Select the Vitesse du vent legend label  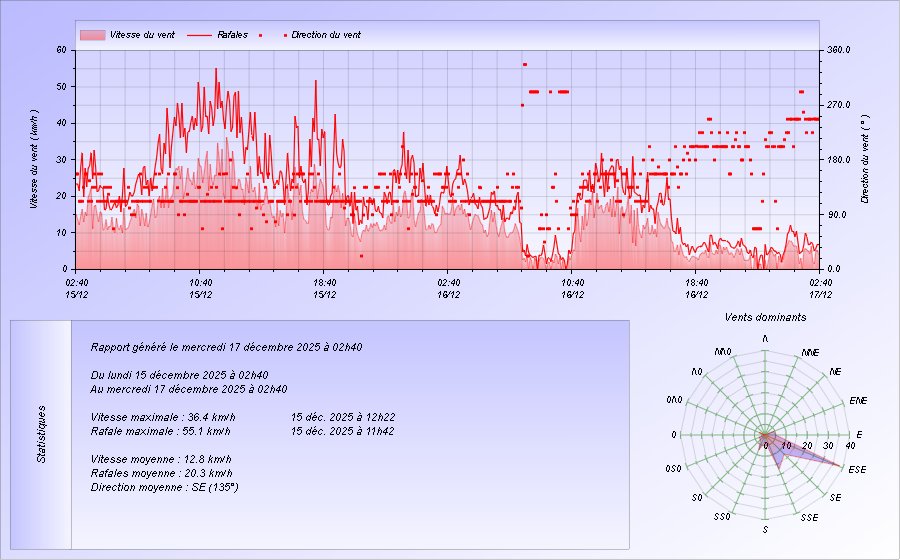142,35
